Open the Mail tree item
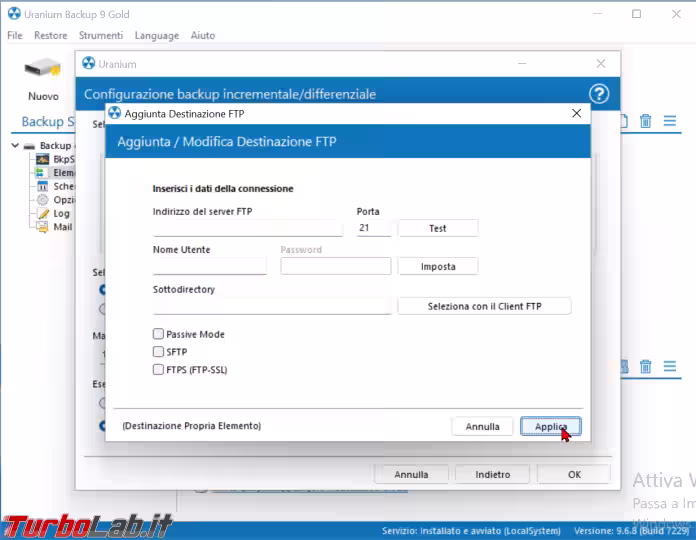The width and height of the screenshot is (696, 540). pyautogui.click(x=62, y=227)
